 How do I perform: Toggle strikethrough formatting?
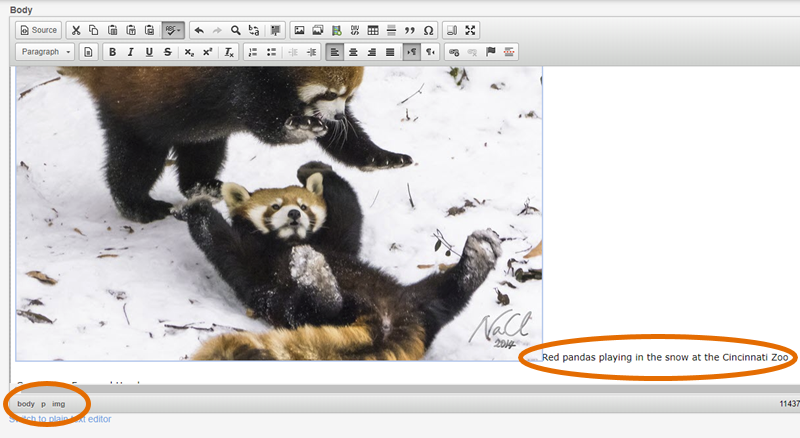pyautogui.click(x=167, y=52)
